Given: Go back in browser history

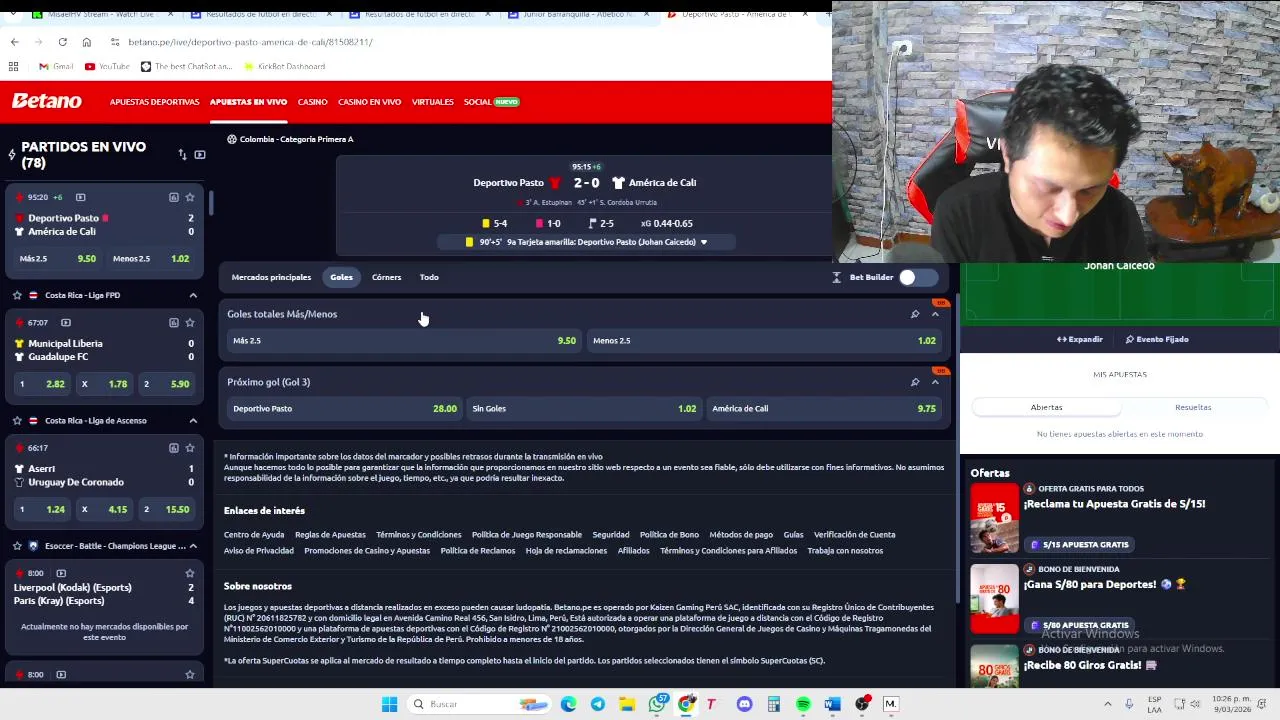Looking at the screenshot, I should tap(14, 42).
